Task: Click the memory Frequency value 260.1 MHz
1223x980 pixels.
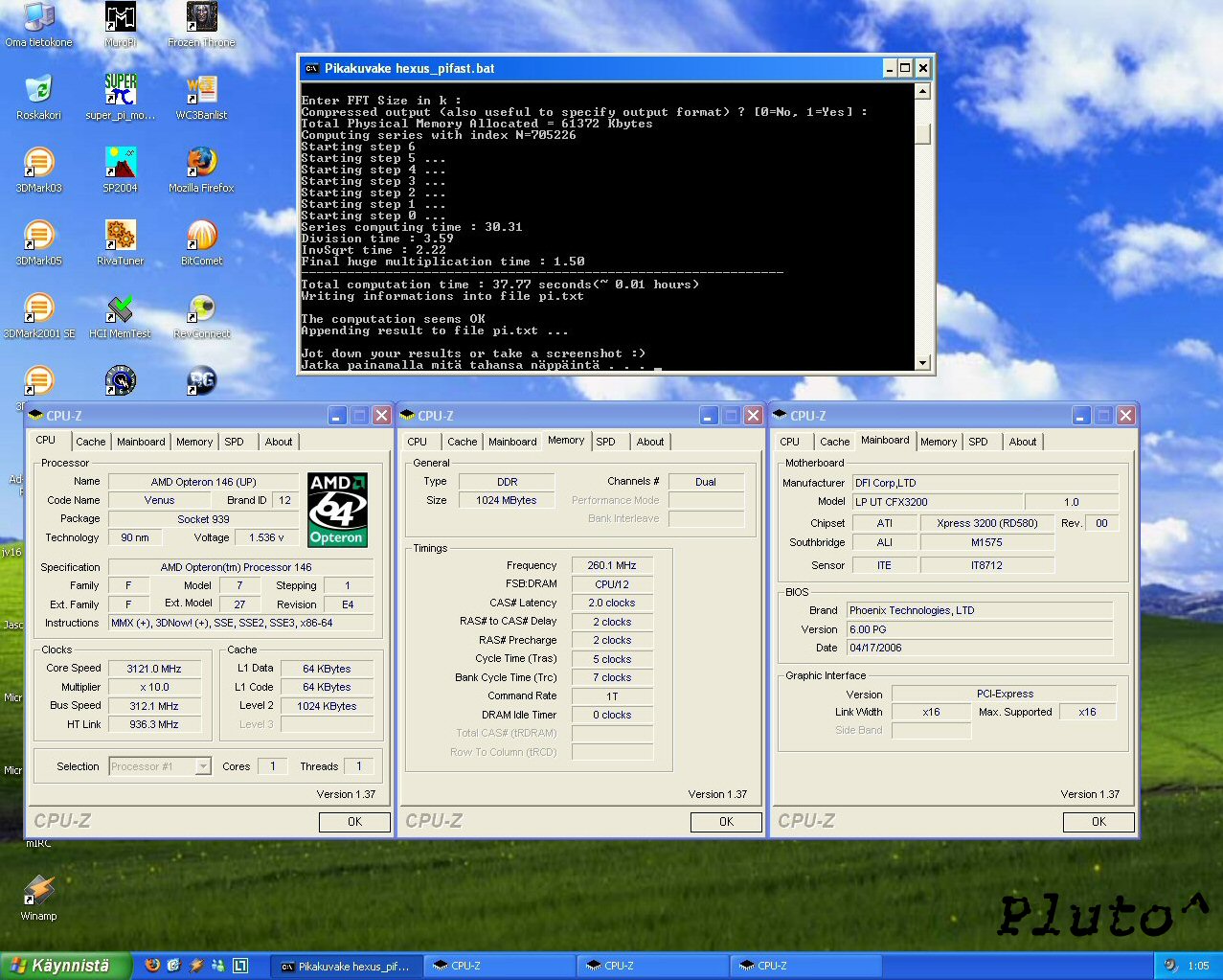Action: coord(612,565)
